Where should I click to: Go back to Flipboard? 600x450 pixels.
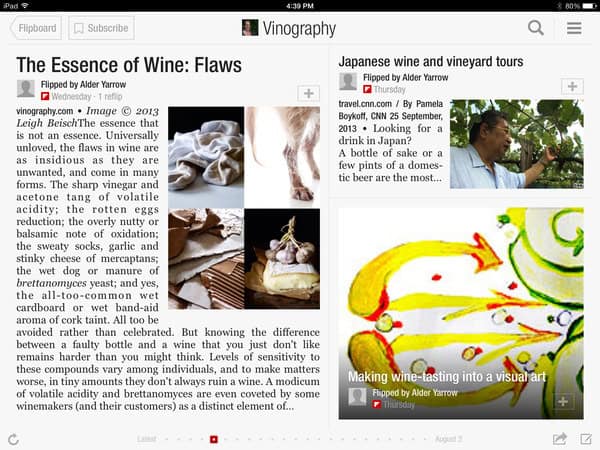click(36, 28)
